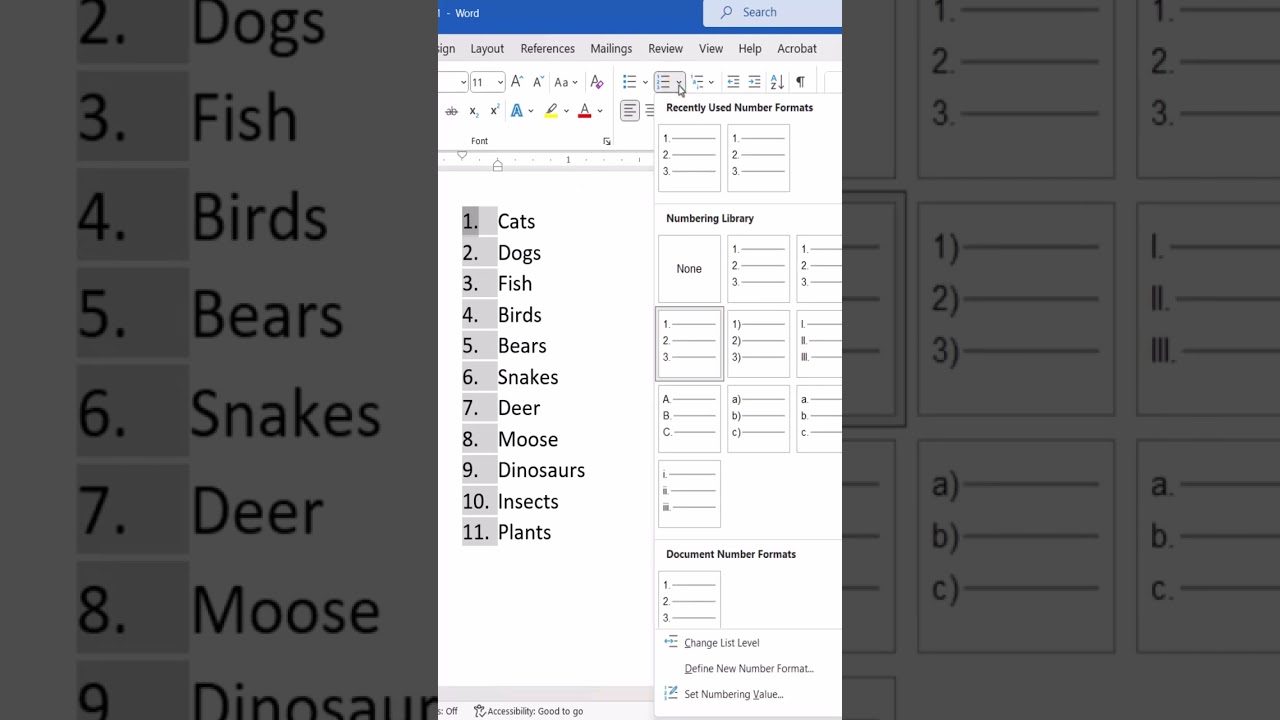Screen dimensions: 1280x720
Task: Open the Review ribbon tab
Action: pyautogui.click(x=665, y=48)
